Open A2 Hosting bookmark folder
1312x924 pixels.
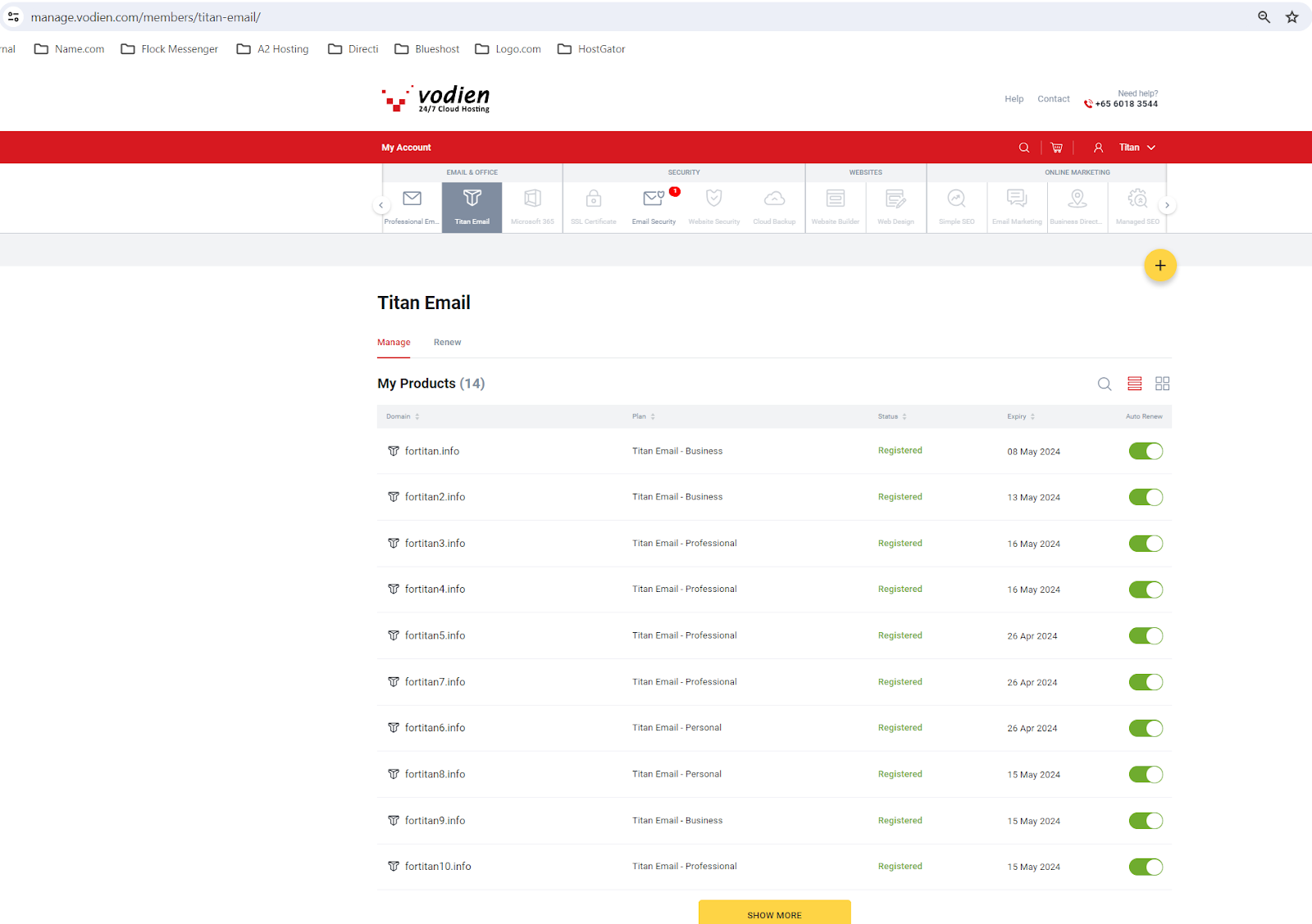pyautogui.click(x=273, y=49)
